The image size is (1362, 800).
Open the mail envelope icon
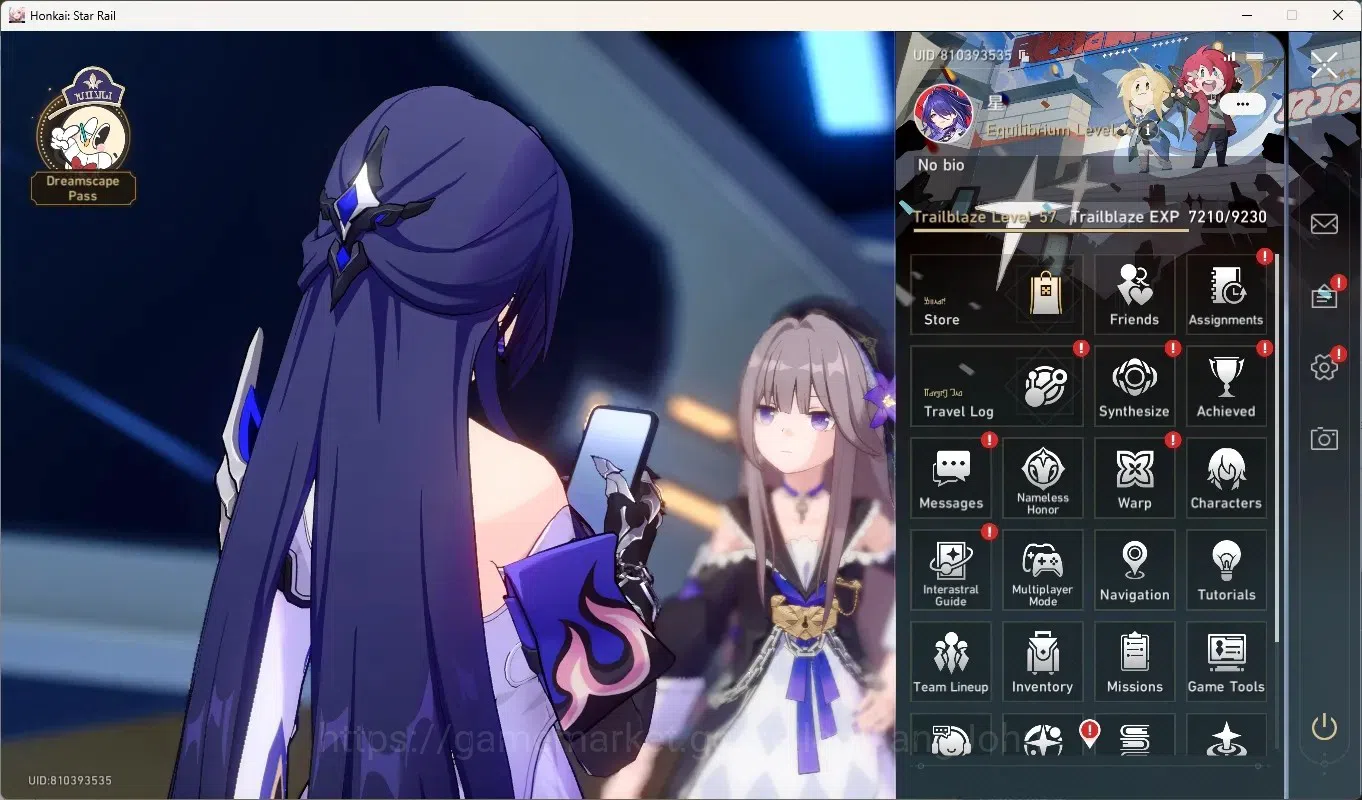(1324, 223)
